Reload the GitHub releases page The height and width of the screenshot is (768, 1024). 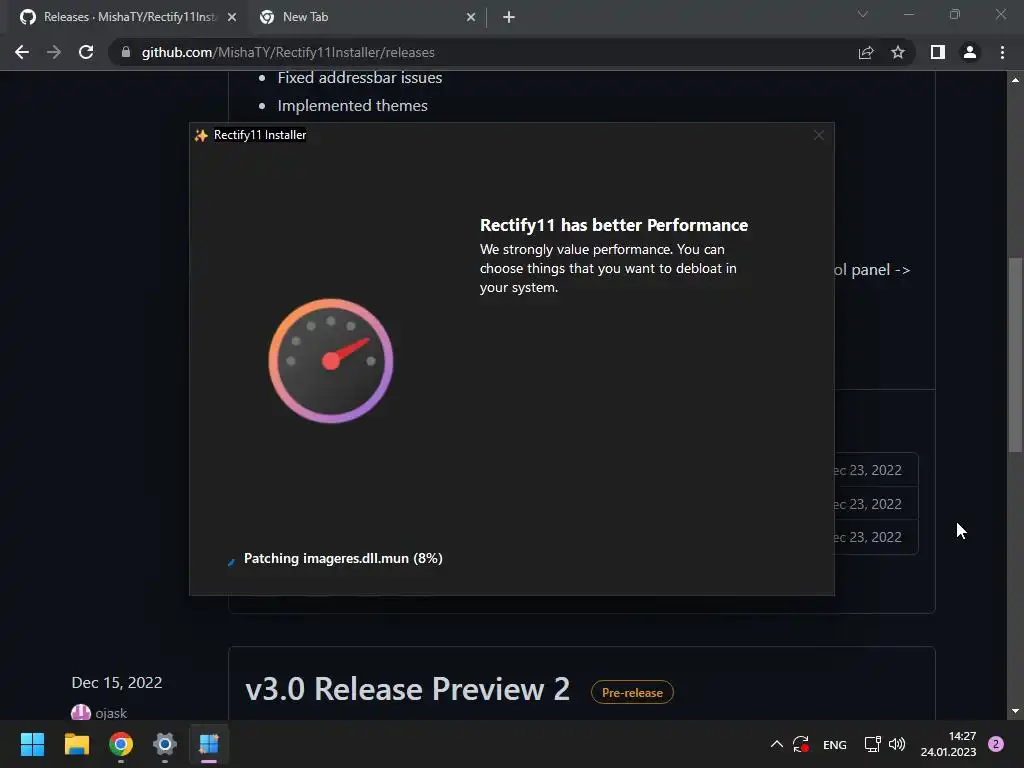point(86,52)
